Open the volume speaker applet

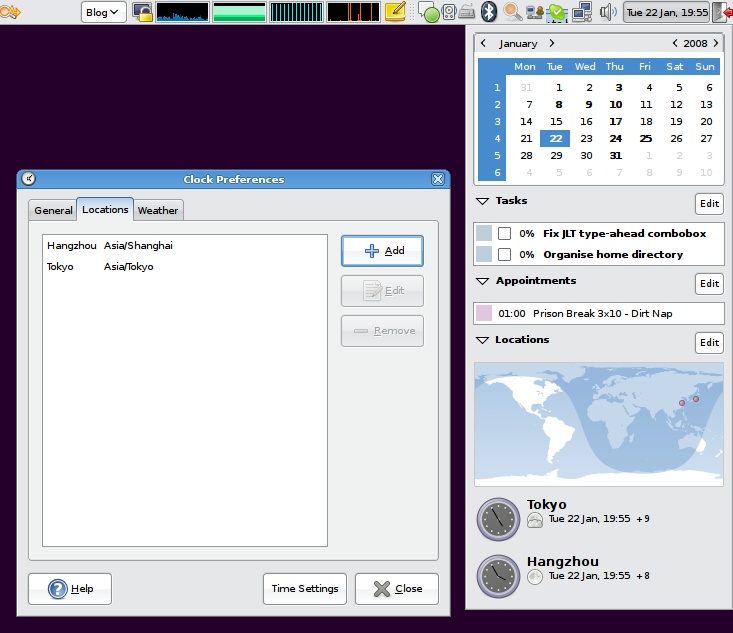tap(608, 12)
